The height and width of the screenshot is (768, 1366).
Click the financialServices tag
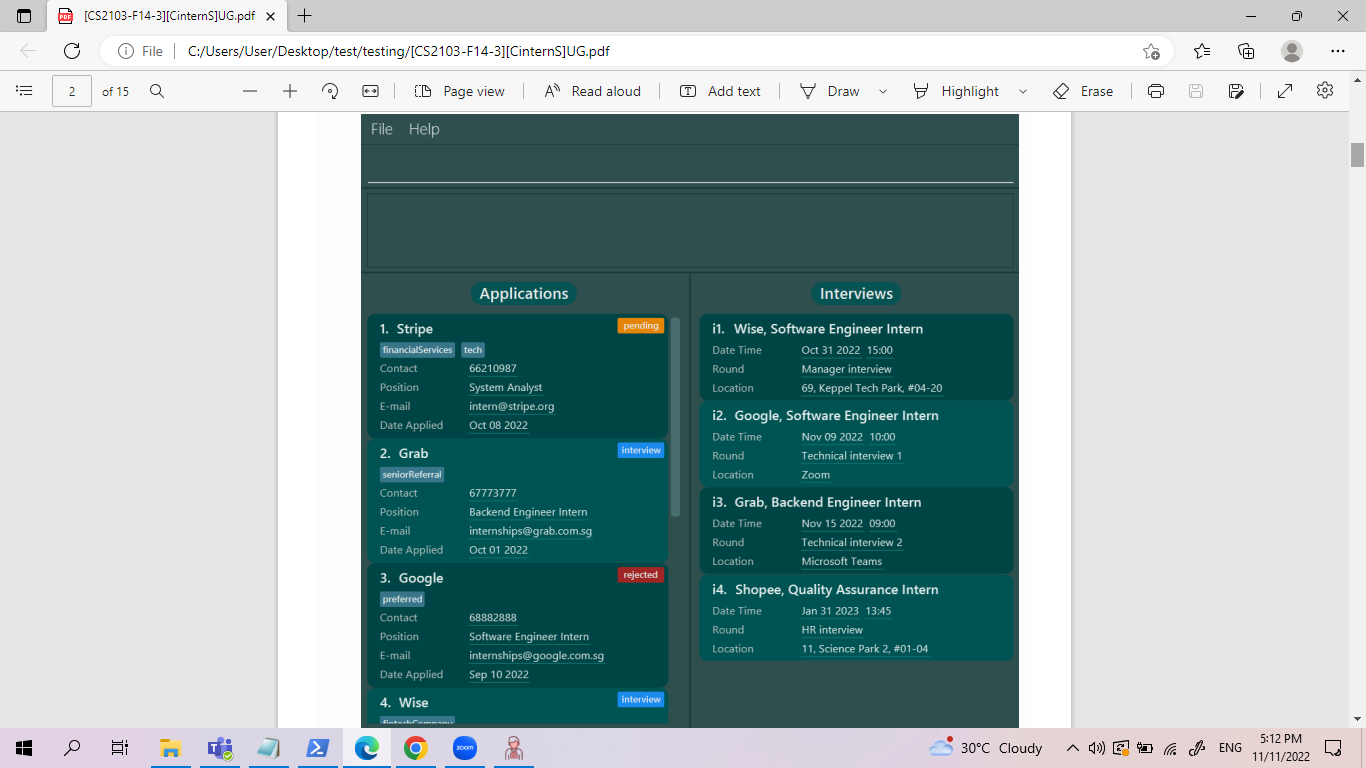[417, 350]
